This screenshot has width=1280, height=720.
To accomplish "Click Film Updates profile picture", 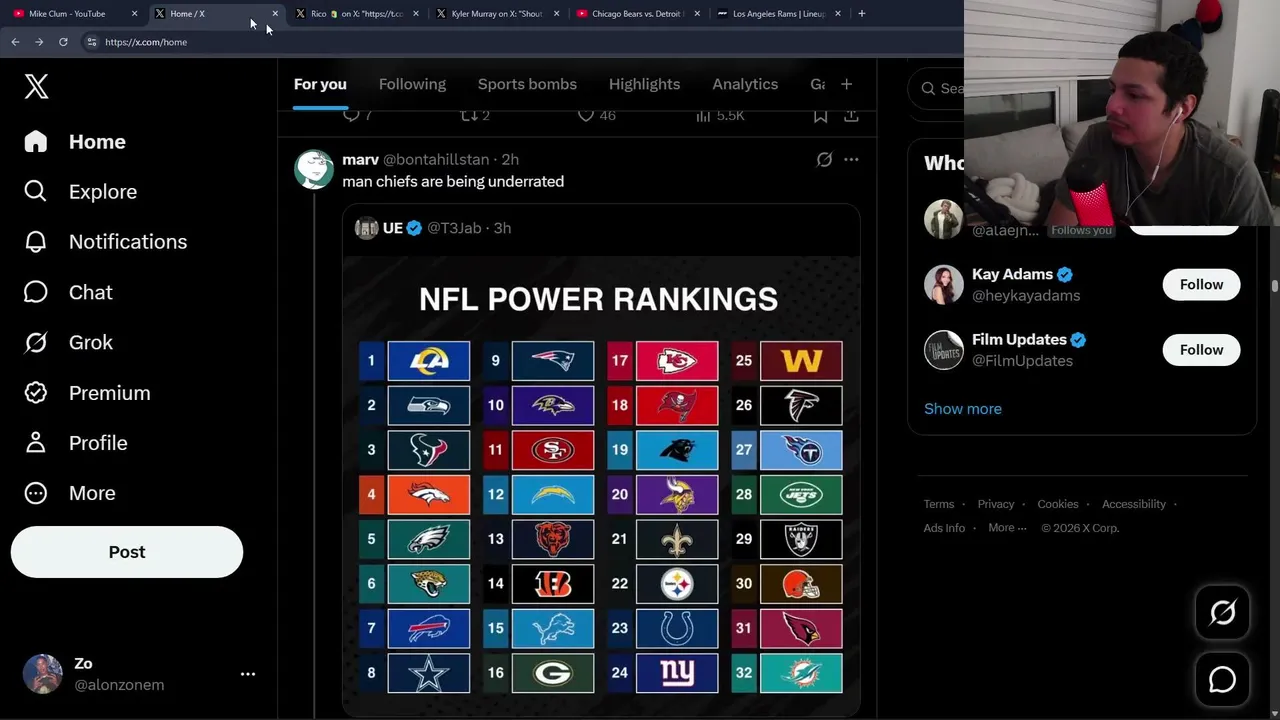I will click(943, 350).
